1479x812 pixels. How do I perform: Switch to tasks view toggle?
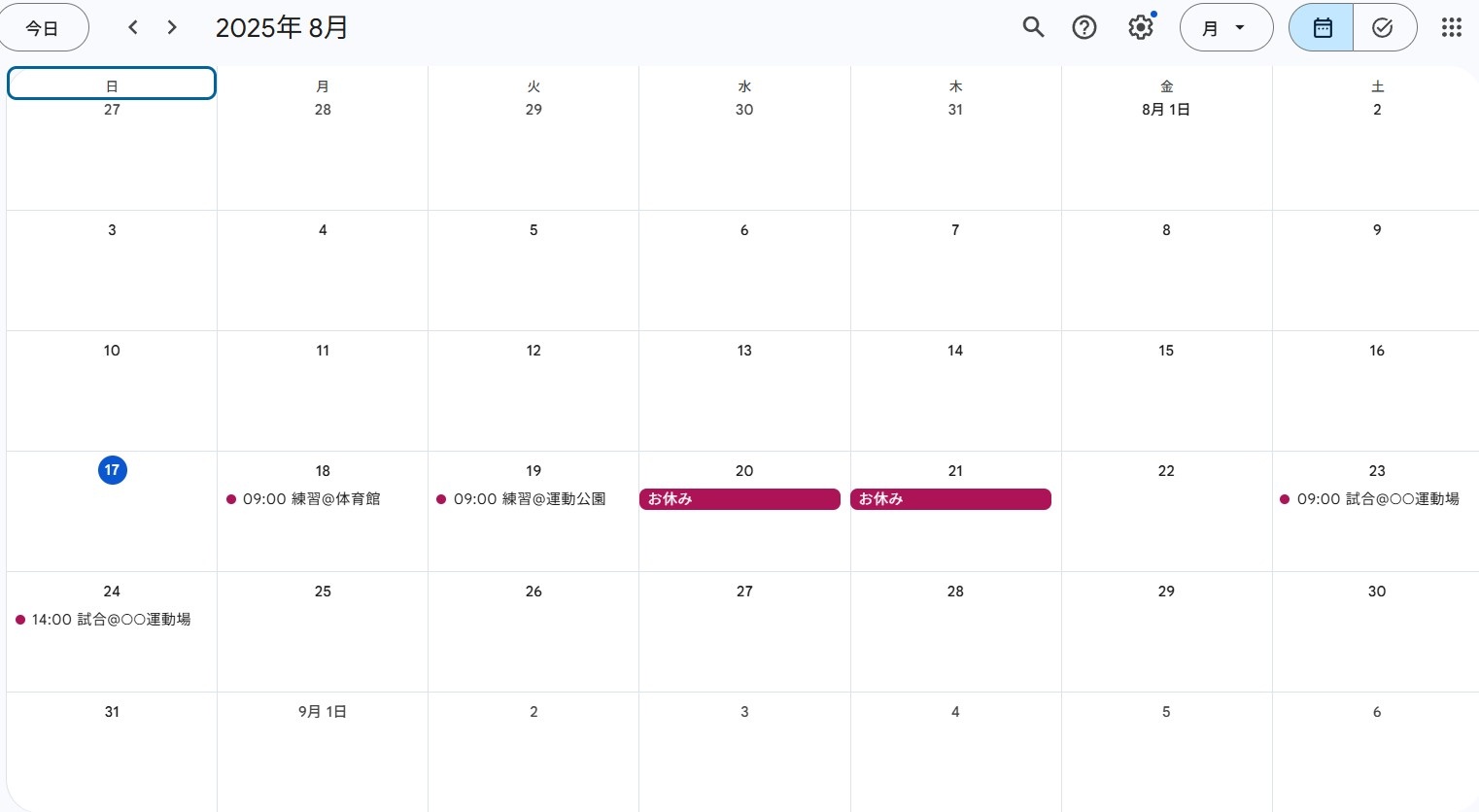point(1383,27)
